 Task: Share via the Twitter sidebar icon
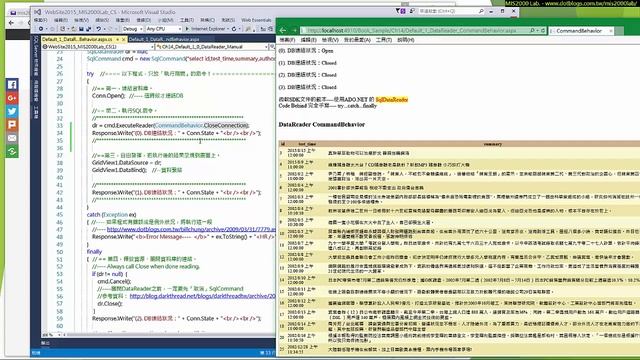click(12, 111)
